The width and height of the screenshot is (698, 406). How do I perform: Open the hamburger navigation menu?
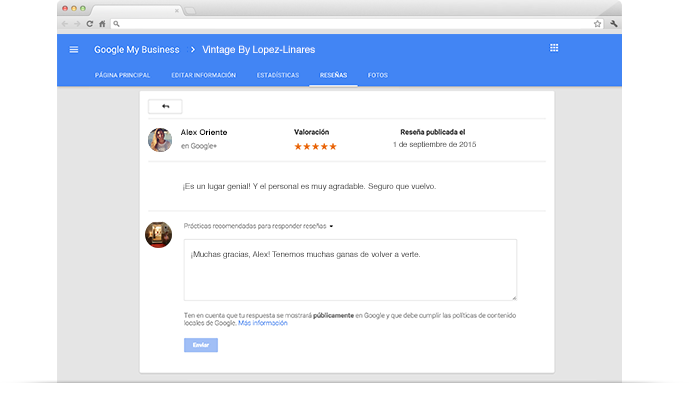tap(74, 50)
